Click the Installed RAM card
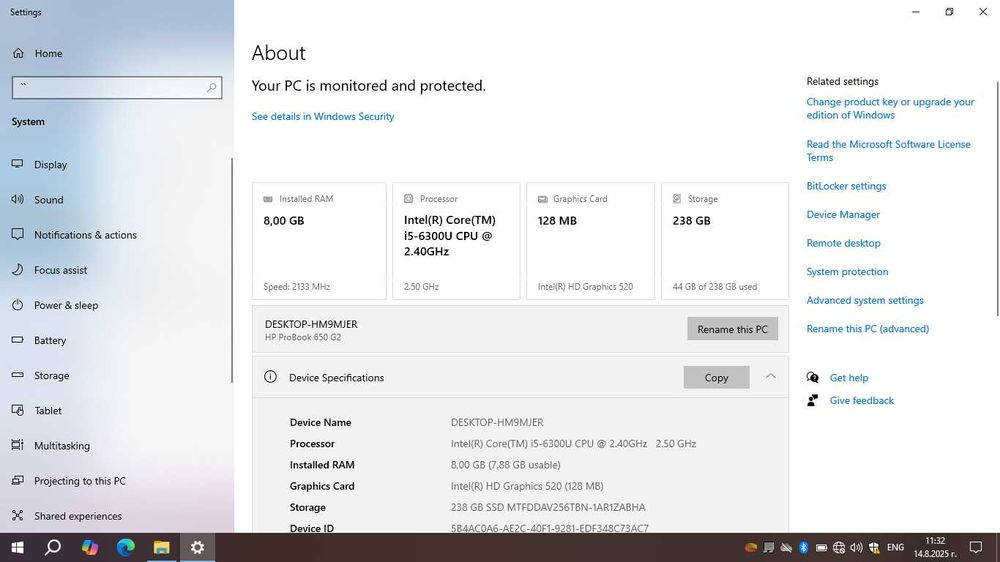This screenshot has height=562, width=1000. 319,241
